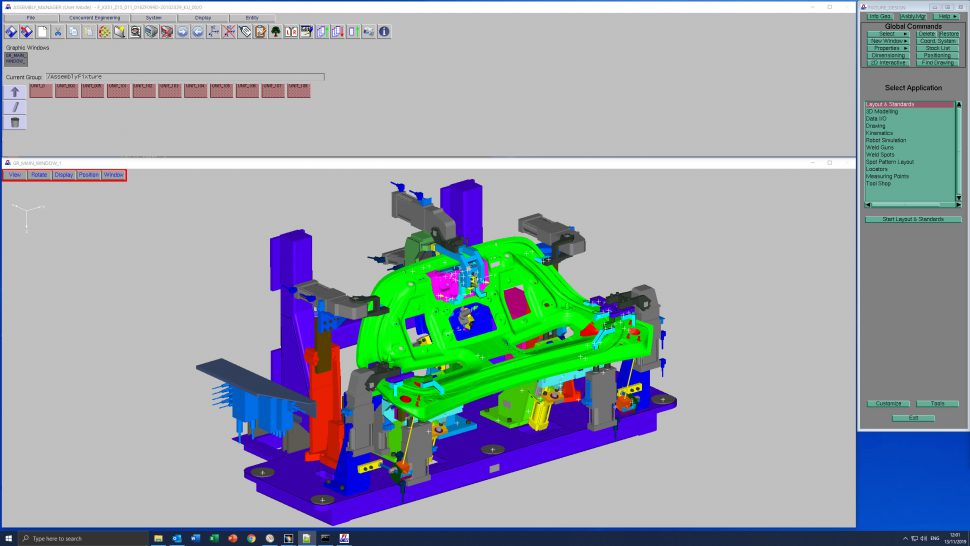This screenshot has height=546, width=970.
Task: Click the red-crossed axes toolbar icon
Action: pos(229,32)
